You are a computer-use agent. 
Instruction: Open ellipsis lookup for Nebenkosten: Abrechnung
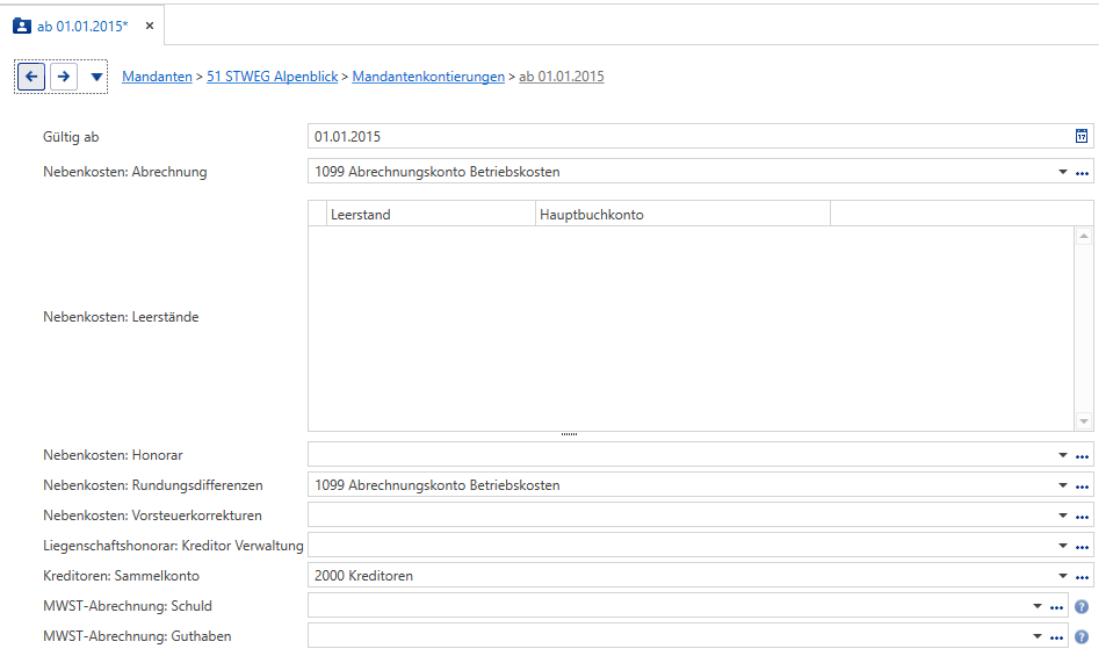[1082, 172]
